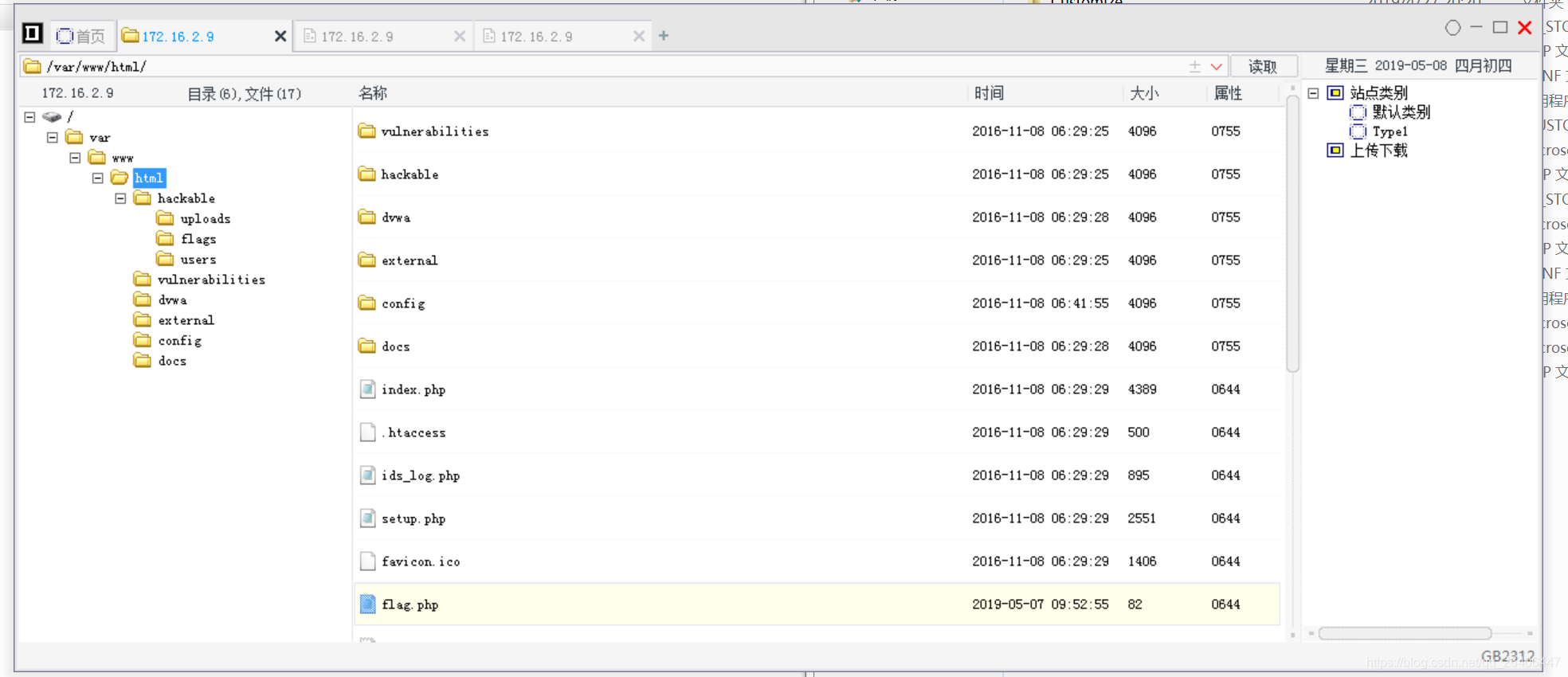Select users folder in tree
The image size is (1568, 677).
(198, 260)
